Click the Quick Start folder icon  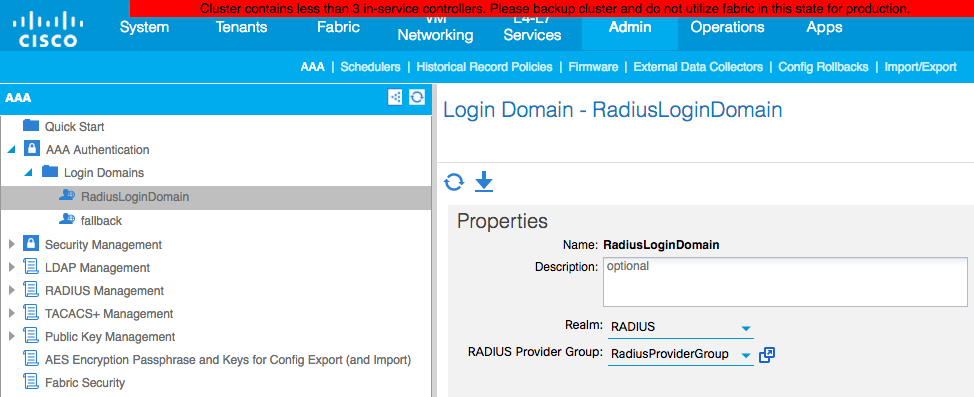tap(31, 126)
